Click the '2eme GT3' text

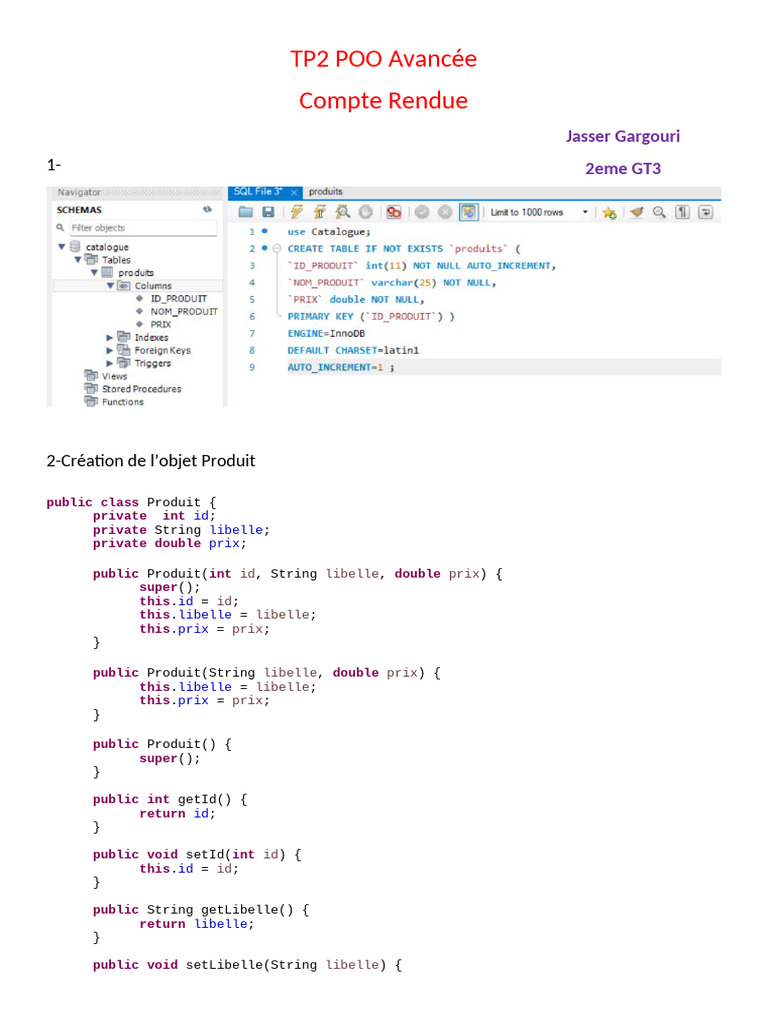tap(623, 168)
